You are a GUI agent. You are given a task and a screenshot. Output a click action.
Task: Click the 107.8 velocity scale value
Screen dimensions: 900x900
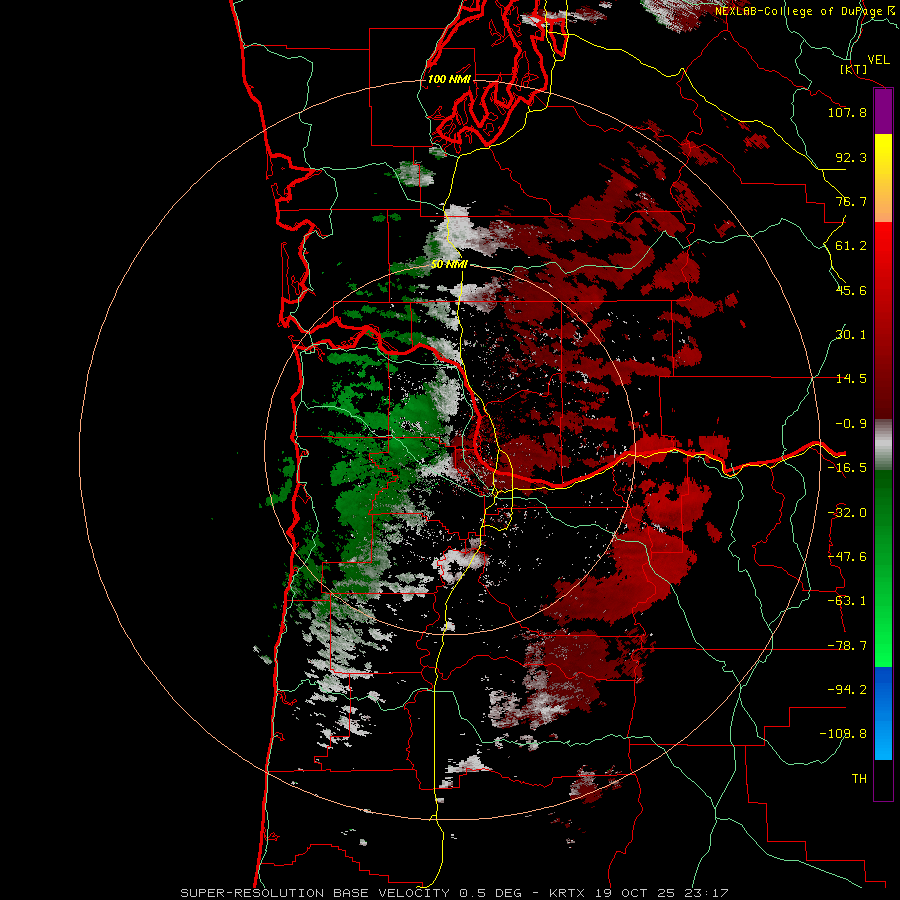point(847,112)
